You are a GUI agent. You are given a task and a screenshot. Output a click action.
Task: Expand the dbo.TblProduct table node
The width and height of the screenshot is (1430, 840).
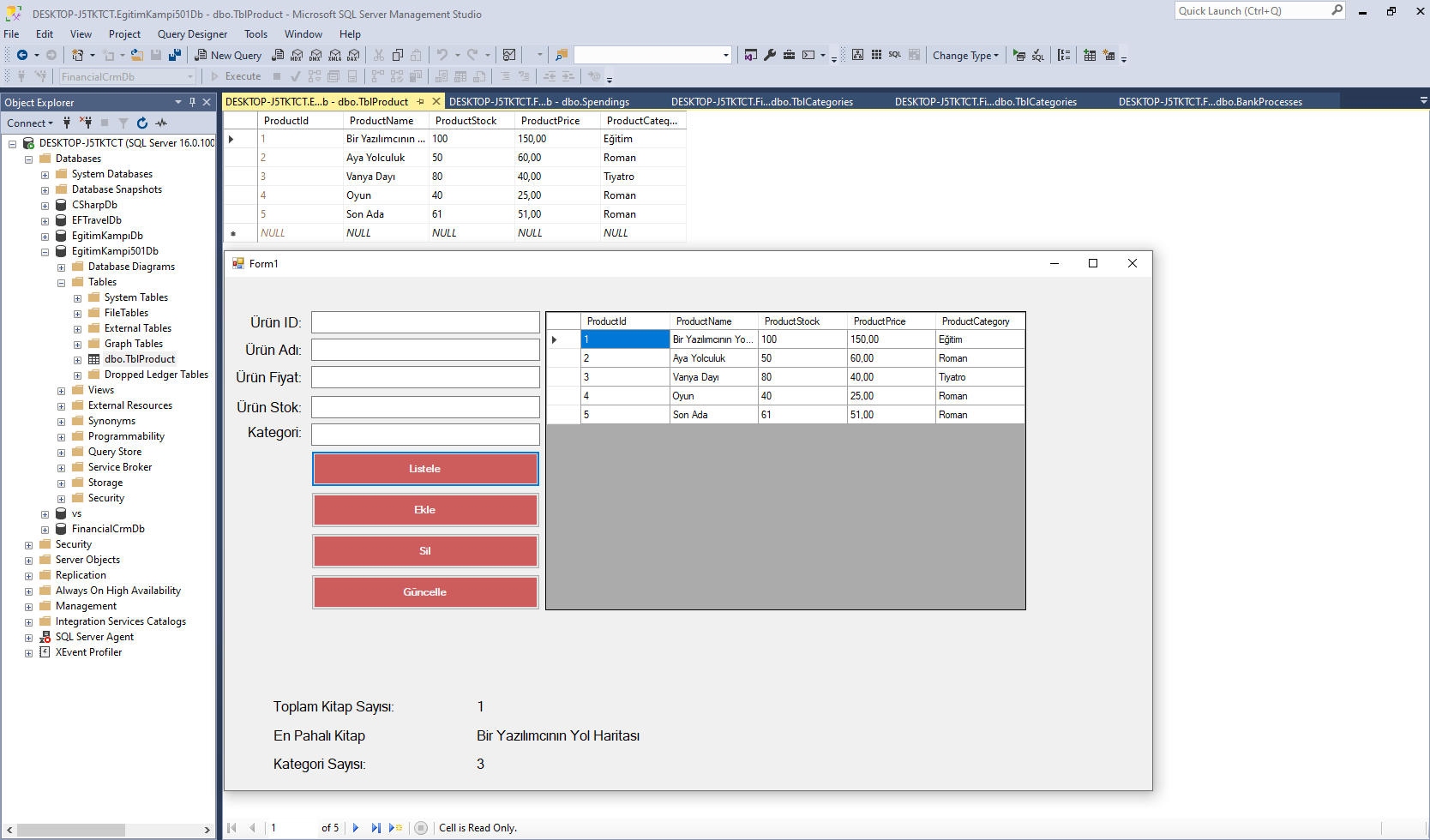click(77, 360)
